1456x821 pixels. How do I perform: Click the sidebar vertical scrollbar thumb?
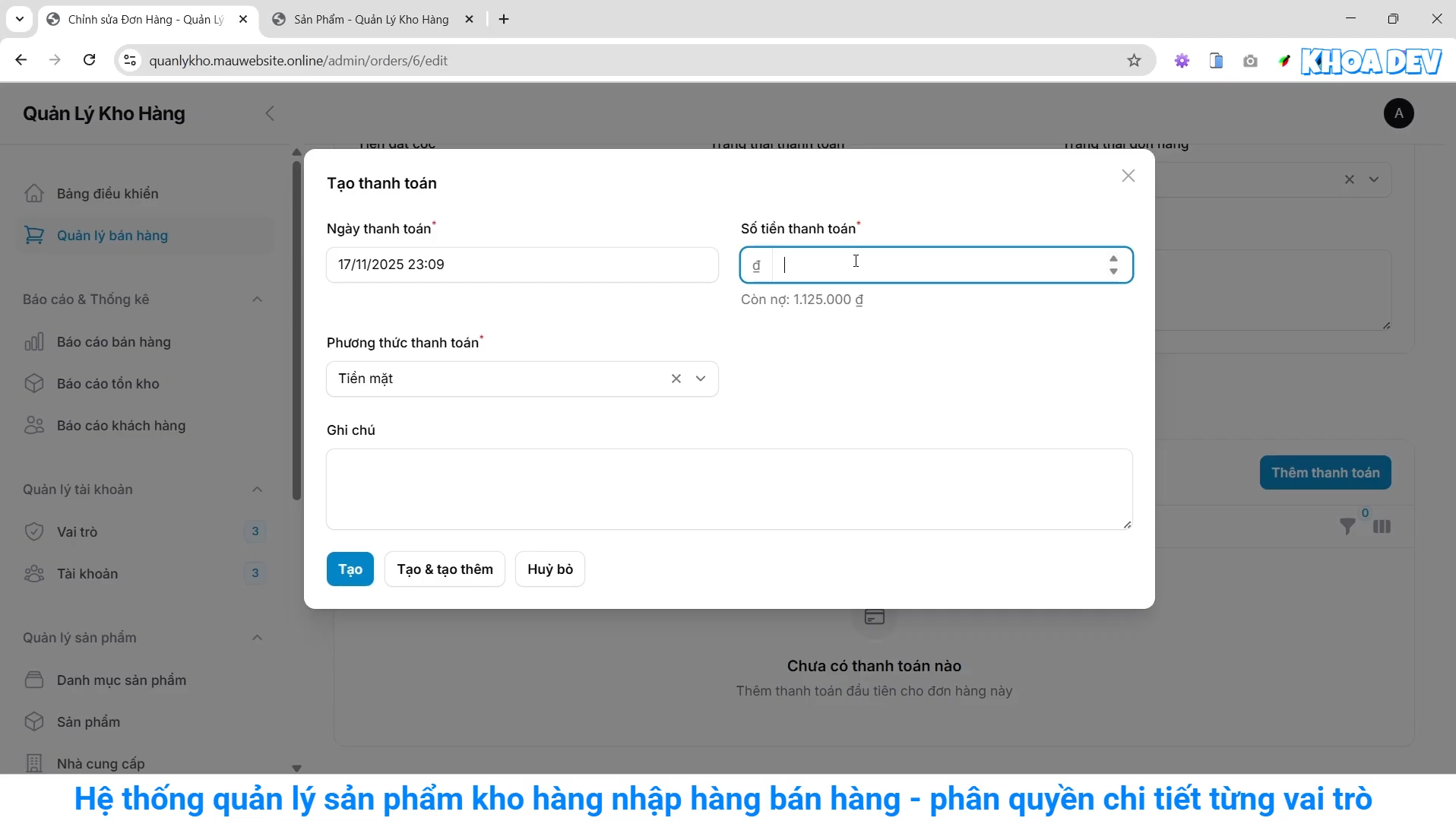tap(296, 330)
